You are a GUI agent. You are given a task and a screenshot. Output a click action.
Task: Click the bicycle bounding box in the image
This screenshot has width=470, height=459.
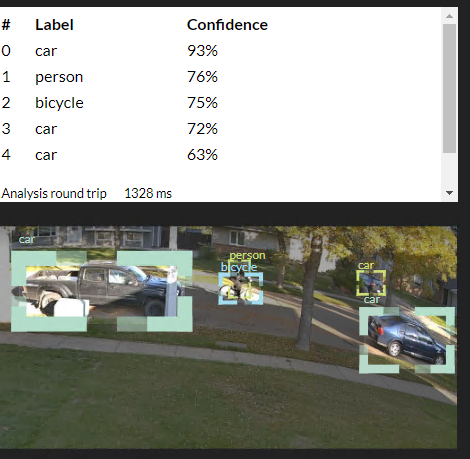241,289
